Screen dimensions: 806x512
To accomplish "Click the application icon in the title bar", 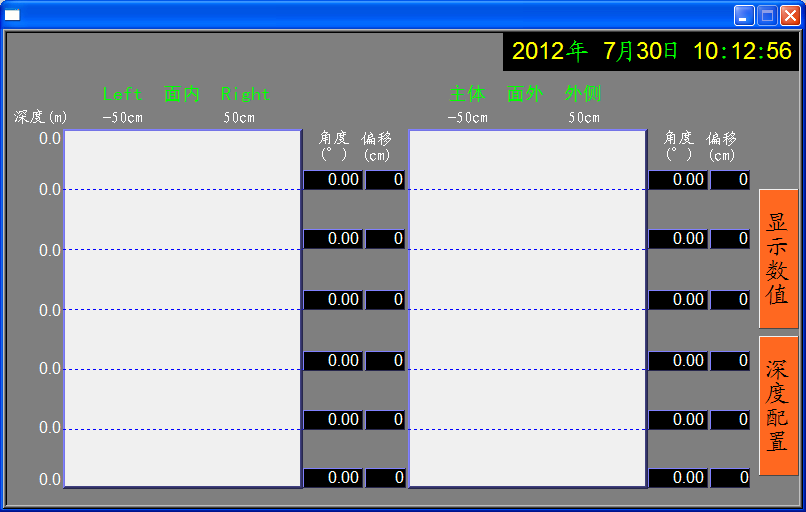I will pos(13,15).
